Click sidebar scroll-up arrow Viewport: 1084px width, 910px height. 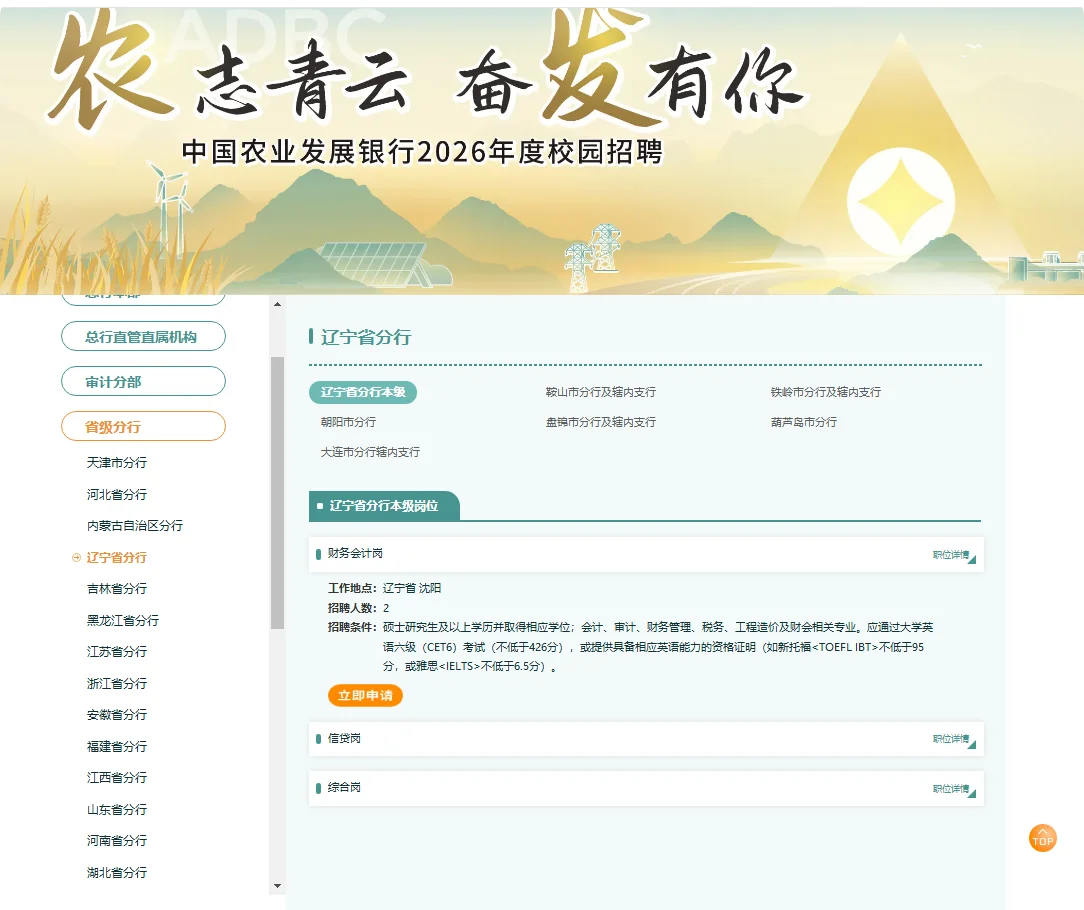pos(277,304)
